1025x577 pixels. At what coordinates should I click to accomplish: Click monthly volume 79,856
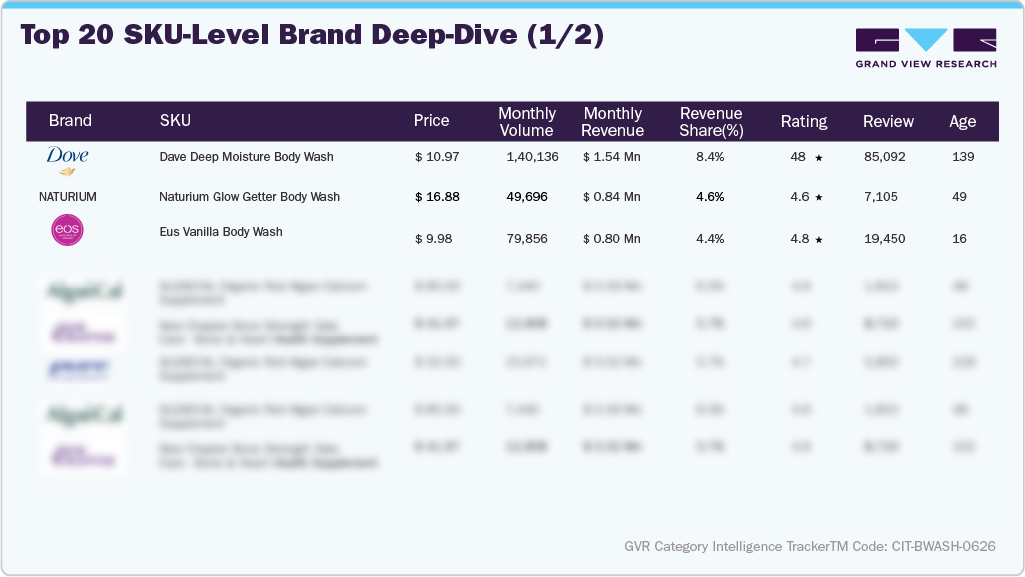click(x=527, y=239)
